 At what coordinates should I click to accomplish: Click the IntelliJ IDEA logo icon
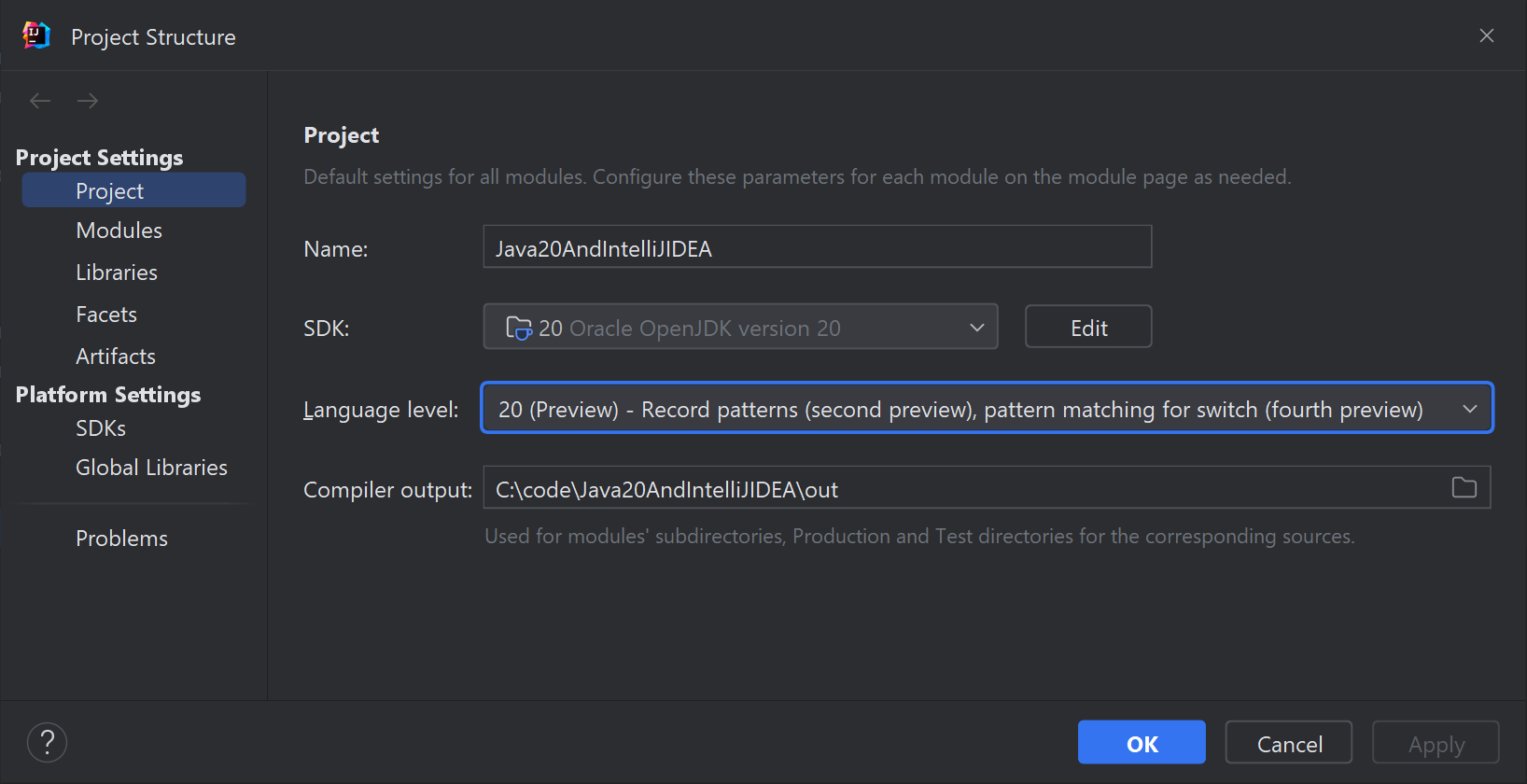coord(36,35)
